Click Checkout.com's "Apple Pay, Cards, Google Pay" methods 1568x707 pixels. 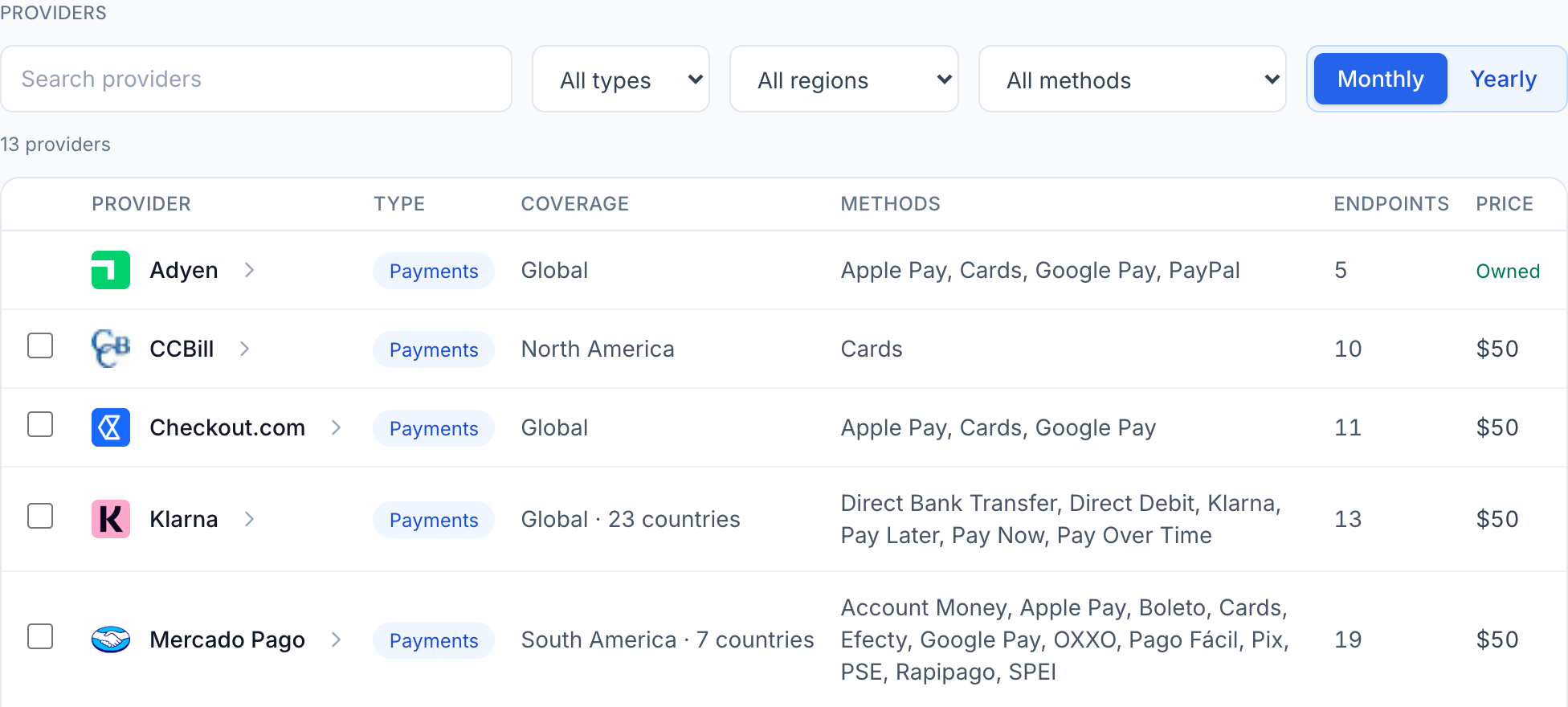click(x=998, y=427)
